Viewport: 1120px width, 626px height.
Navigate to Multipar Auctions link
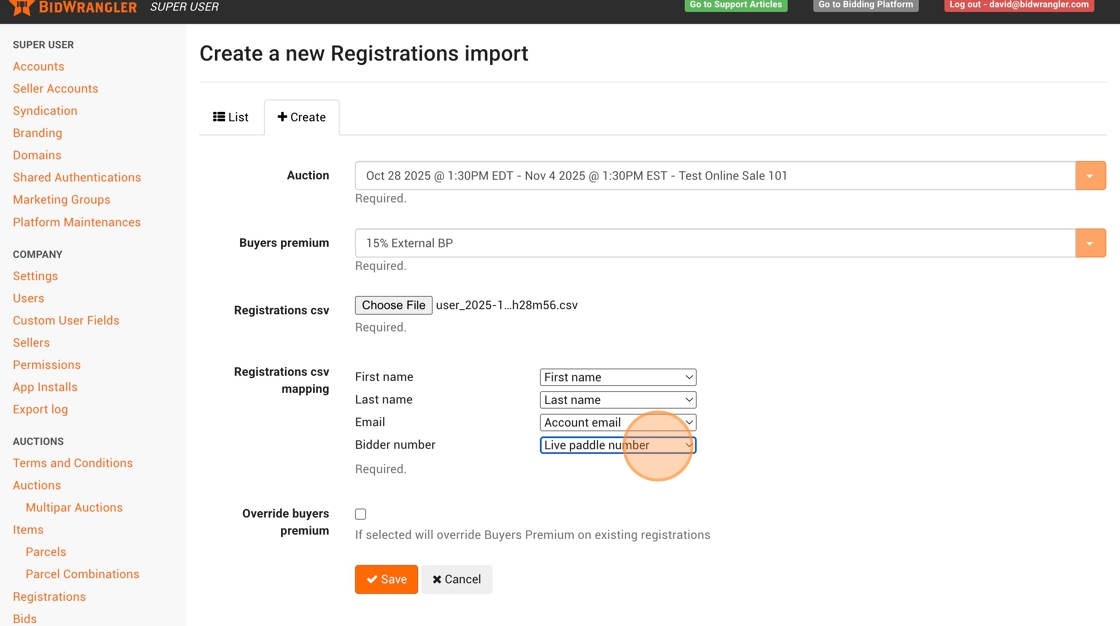(x=74, y=507)
